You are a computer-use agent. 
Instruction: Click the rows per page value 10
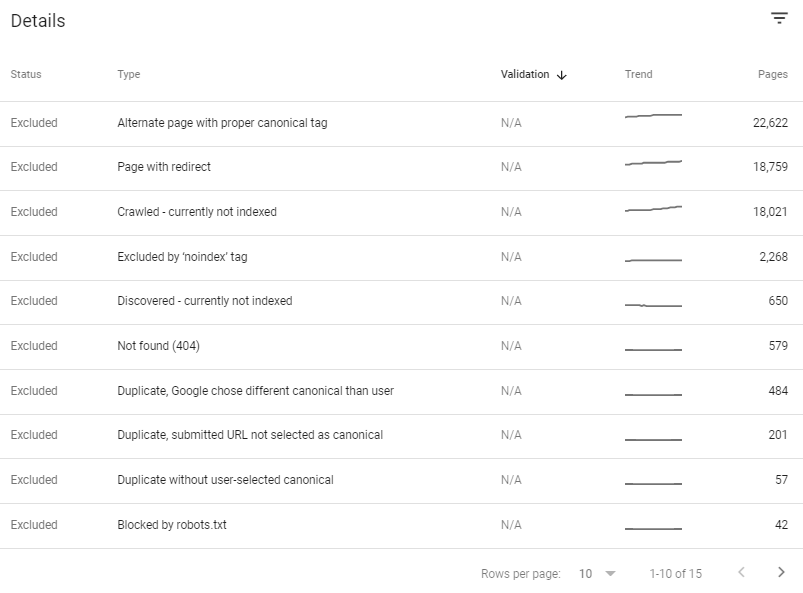585,574
